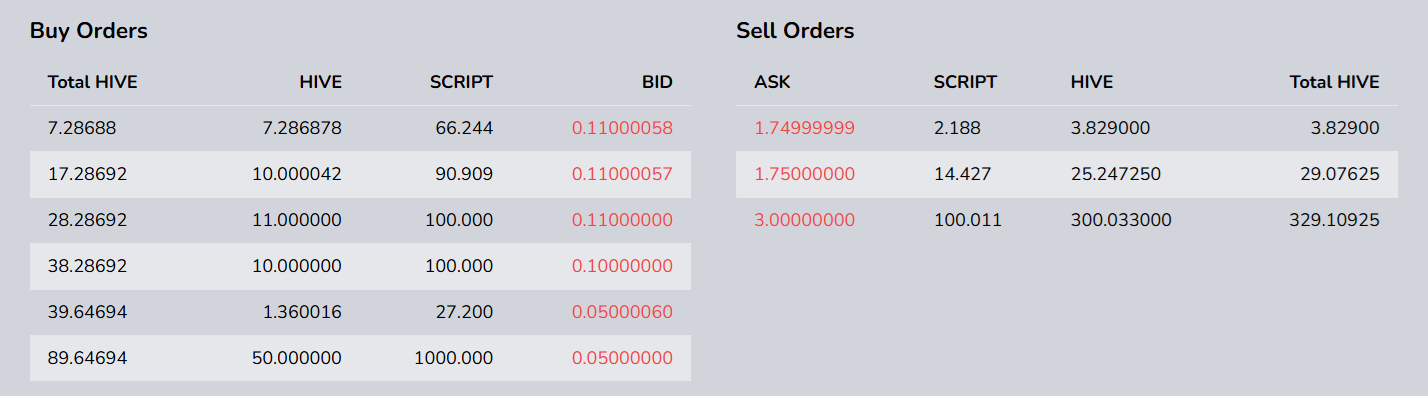Image resolution: width=1428 pixels, height=396 pixels.
Task: Select the 0.11000058 bid price
Action: (622, 128)
